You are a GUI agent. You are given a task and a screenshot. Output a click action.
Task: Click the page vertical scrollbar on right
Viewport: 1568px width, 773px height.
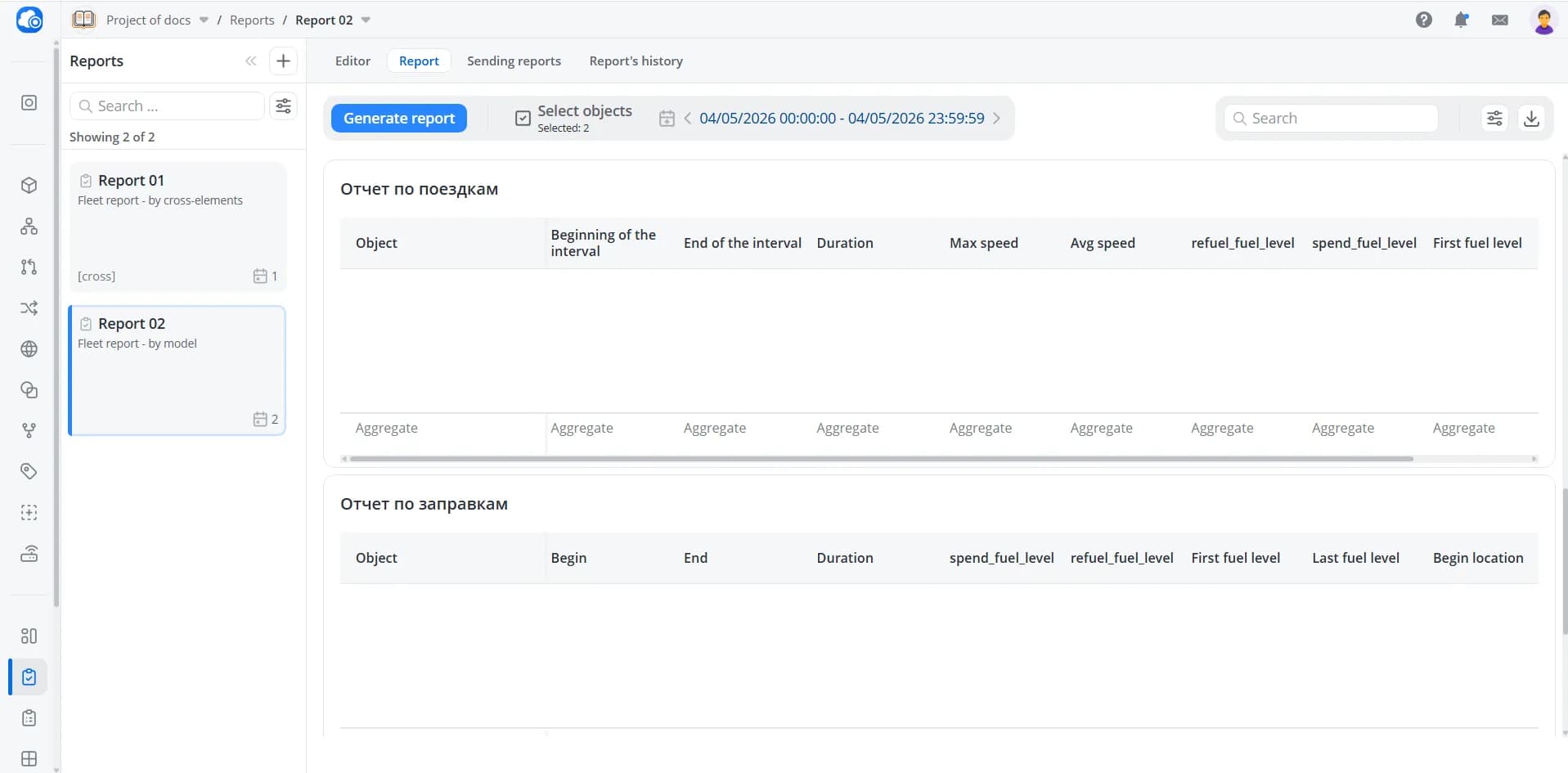point(1564,561)
